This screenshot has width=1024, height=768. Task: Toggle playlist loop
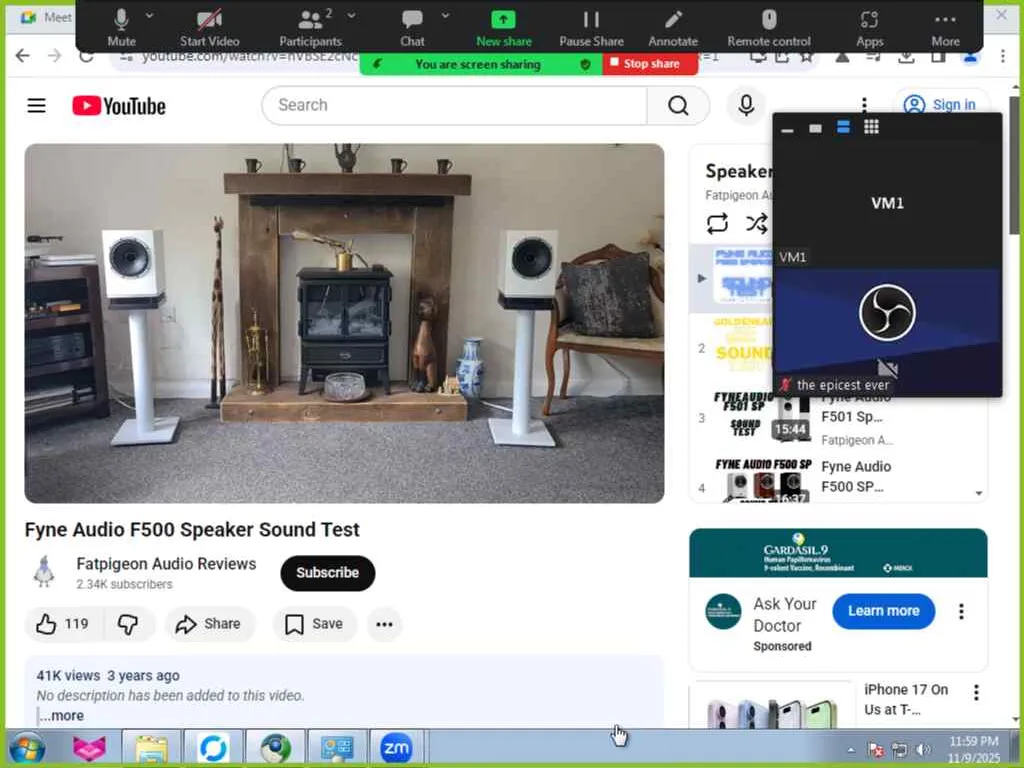tap(717, 223)
